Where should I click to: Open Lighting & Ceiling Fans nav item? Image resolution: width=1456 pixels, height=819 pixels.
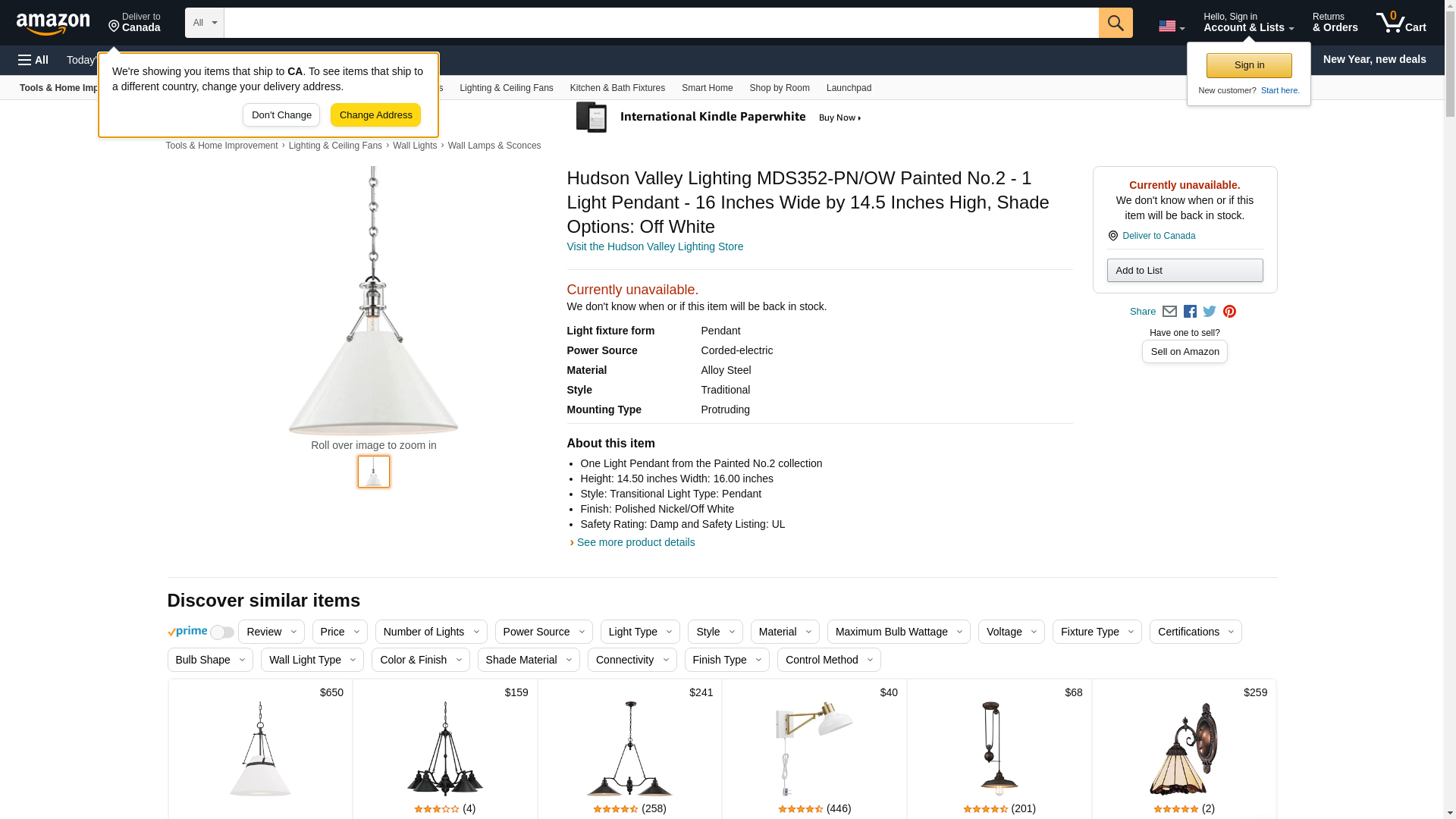tap(506, 88)
